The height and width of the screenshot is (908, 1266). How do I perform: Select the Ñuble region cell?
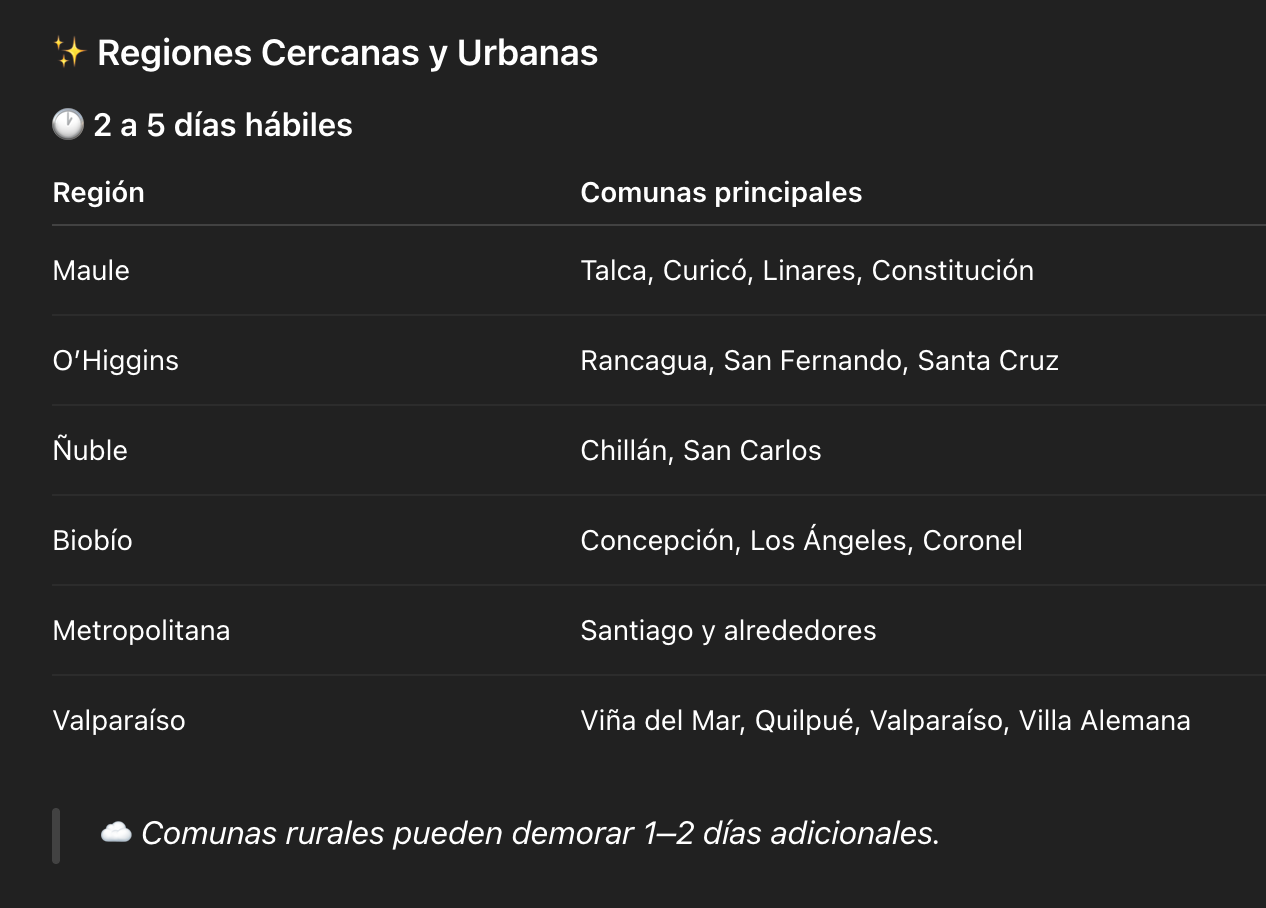pyautogui.click(x=90, y=450)
